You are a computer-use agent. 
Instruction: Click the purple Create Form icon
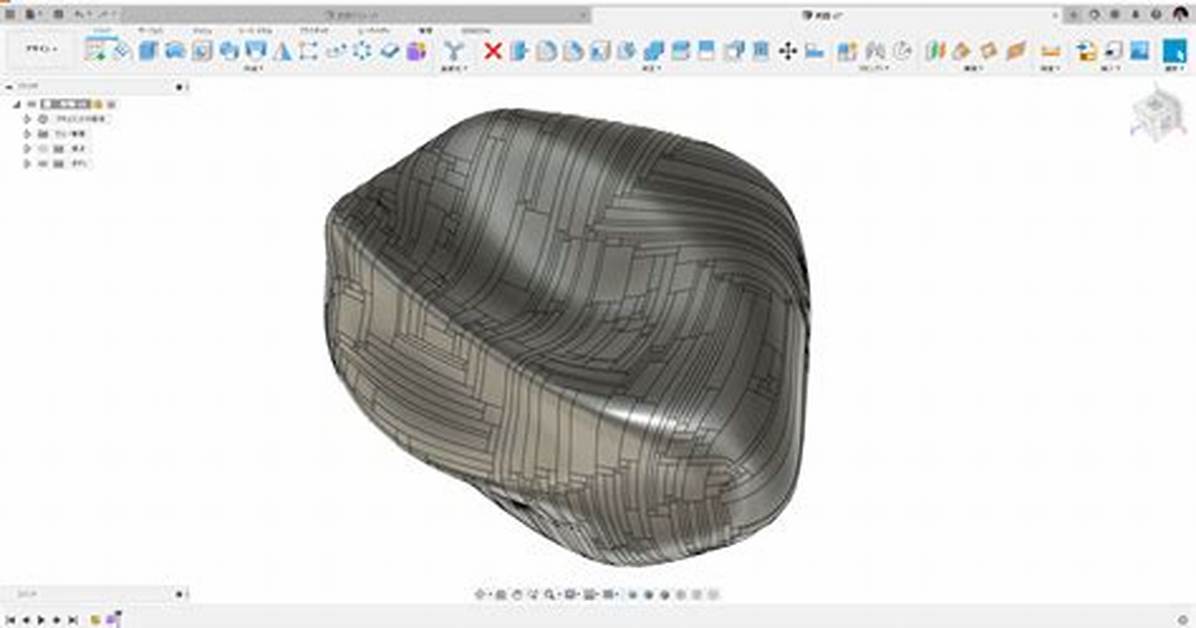tap(416, 51)
